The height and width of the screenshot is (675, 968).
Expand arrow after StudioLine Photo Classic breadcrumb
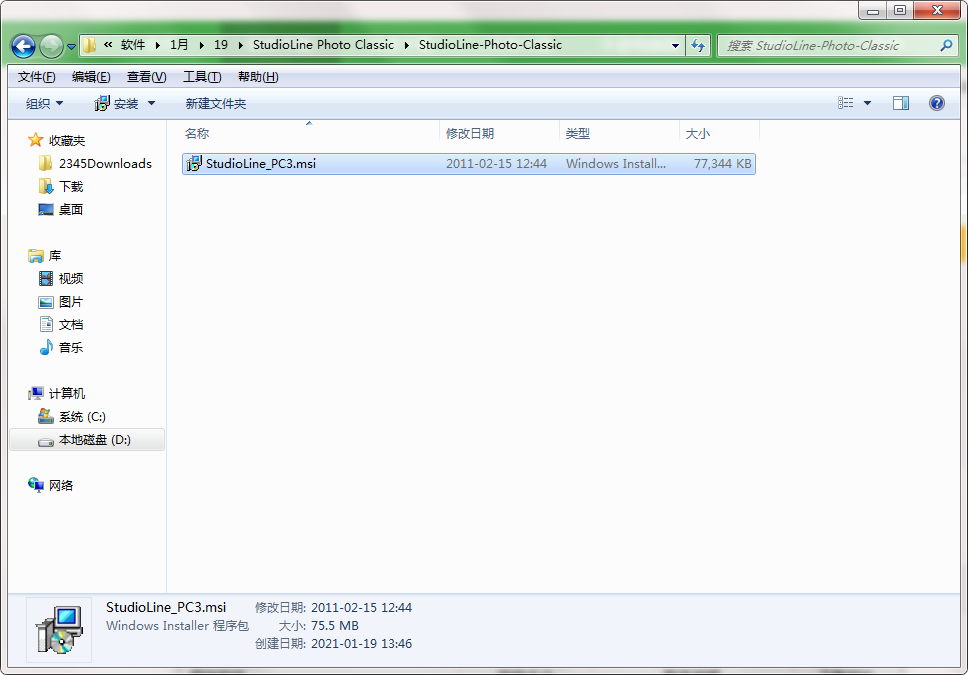[x=407, y=45]
